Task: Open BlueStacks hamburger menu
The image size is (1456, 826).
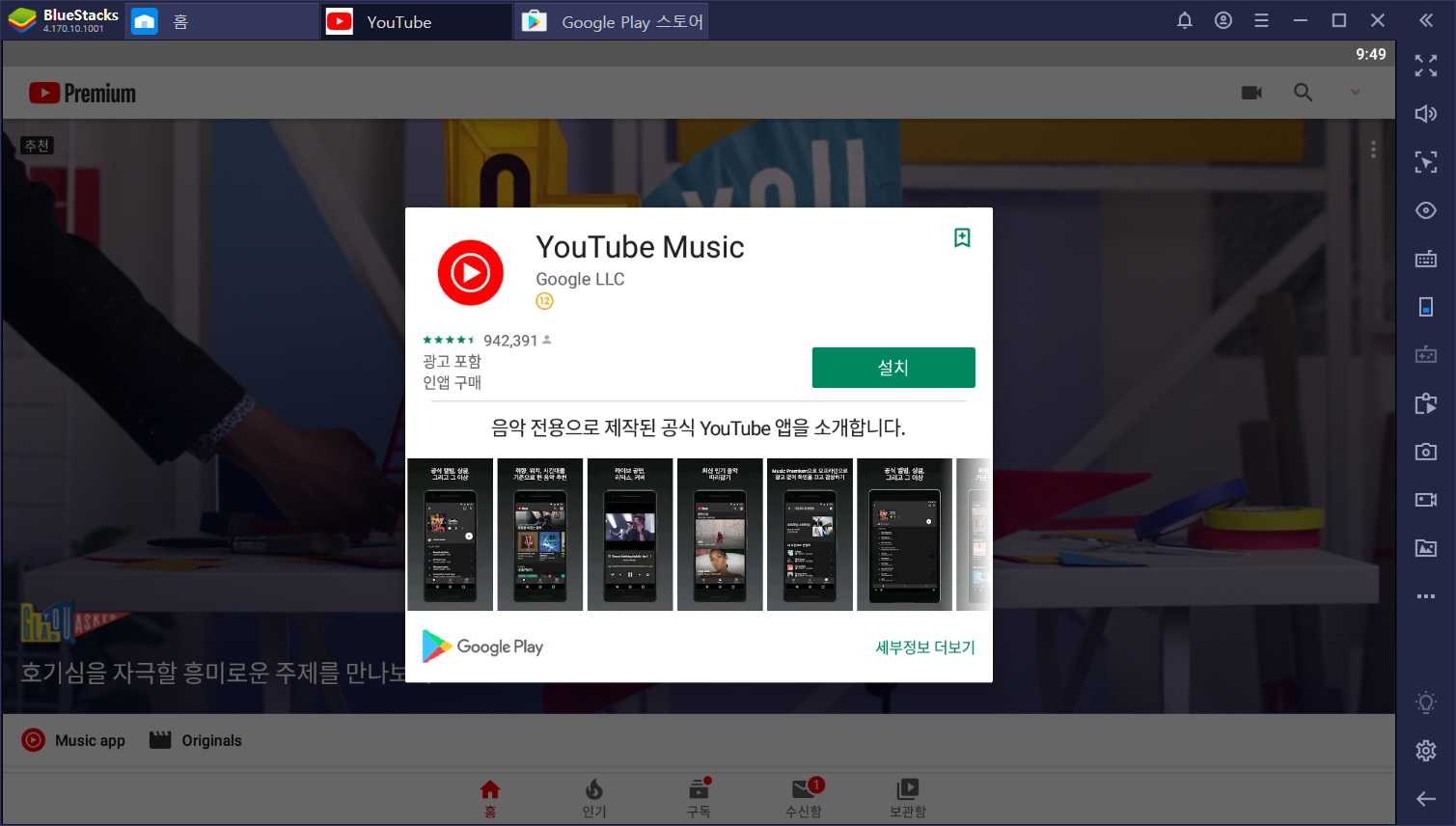Action: (1261, 20)
